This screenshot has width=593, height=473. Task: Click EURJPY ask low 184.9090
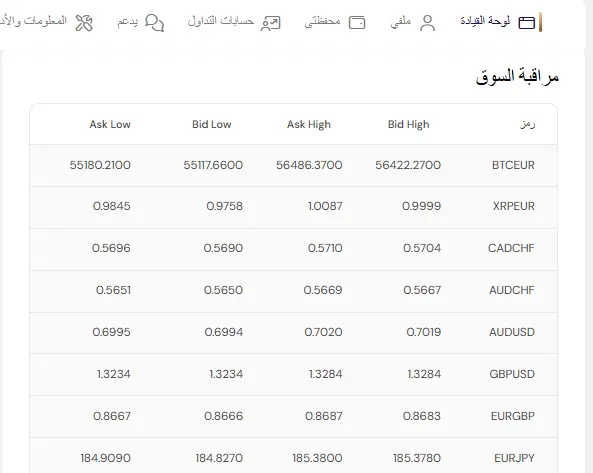[106, 458]
